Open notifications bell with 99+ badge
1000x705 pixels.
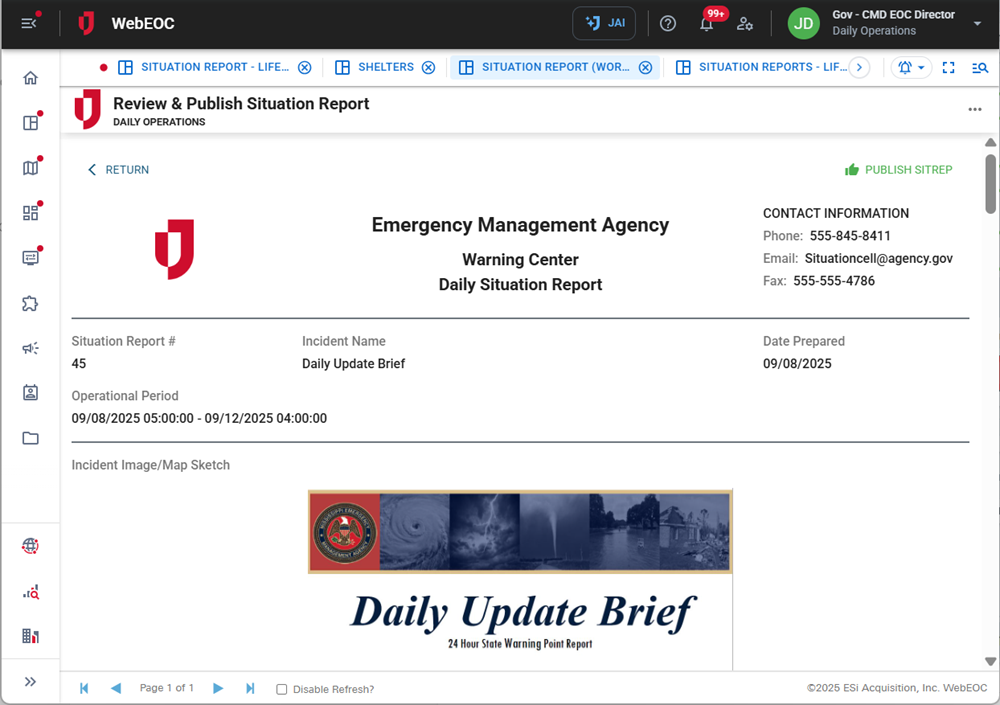click(x=707, y=24)
